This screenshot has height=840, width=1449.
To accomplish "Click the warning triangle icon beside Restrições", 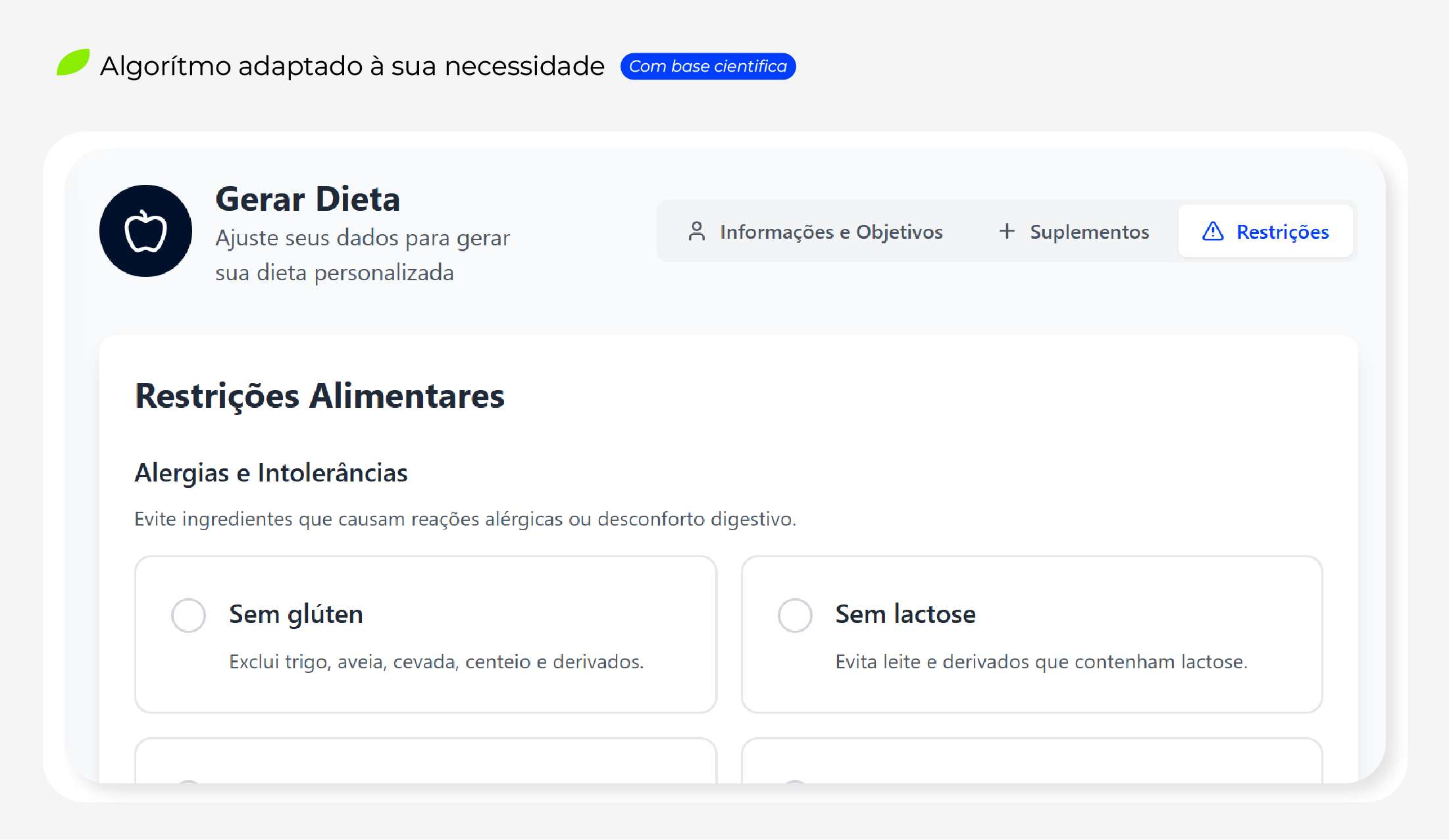I will tap(1212, 232).
